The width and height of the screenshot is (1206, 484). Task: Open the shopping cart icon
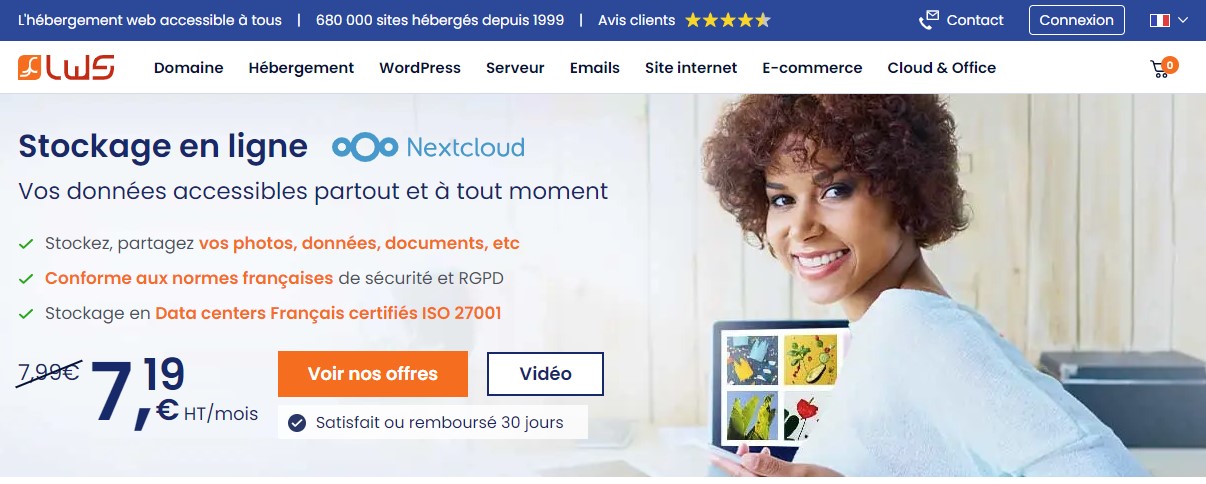coord(1161,69)
